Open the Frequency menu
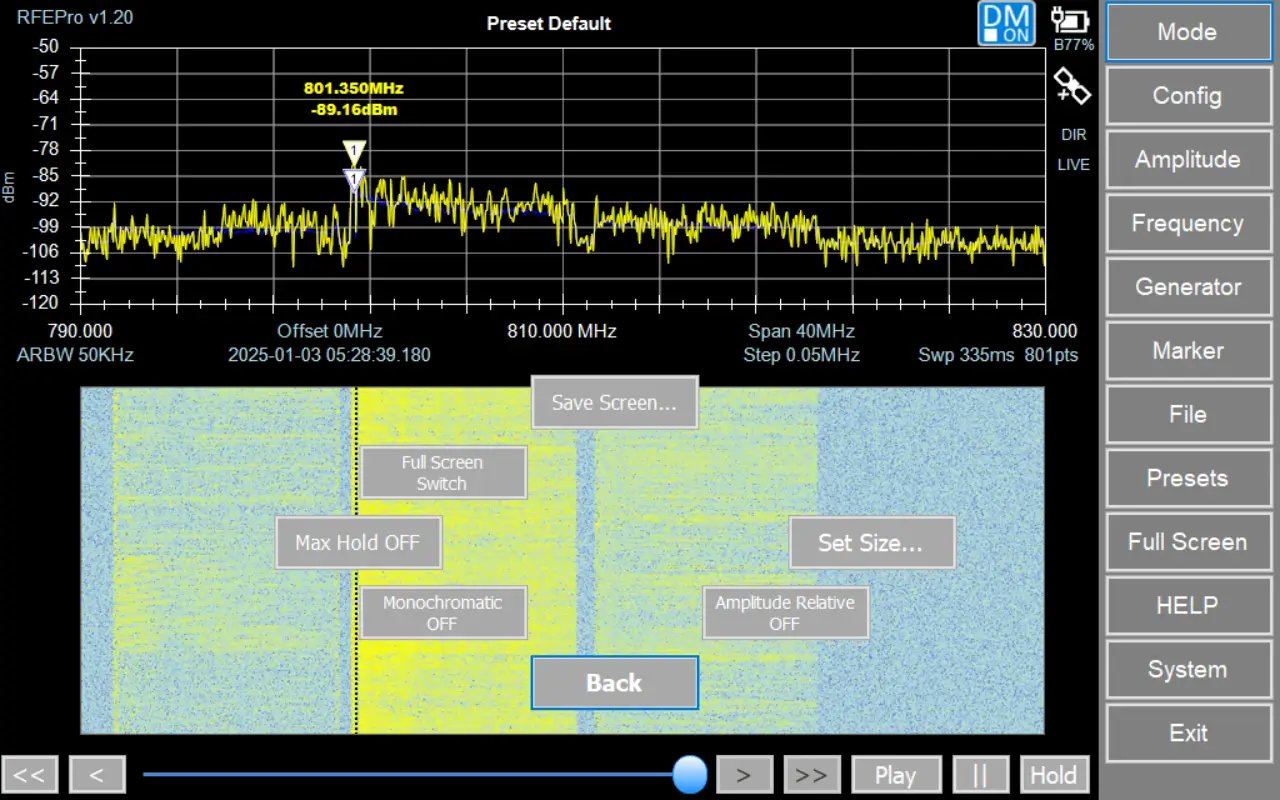This screenshot has height=800, width=1280. coord(1187,223)
